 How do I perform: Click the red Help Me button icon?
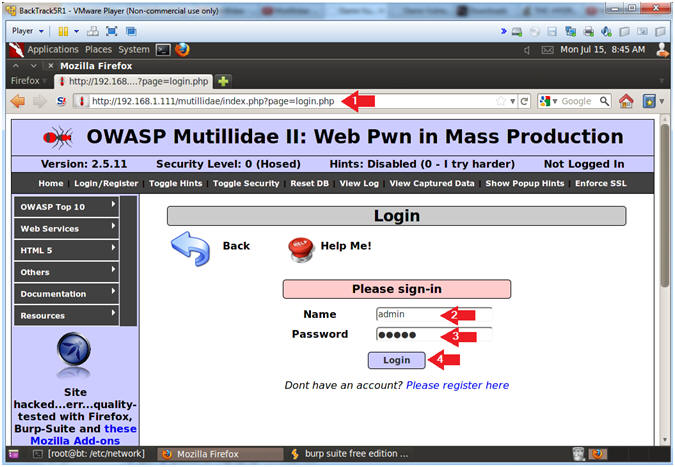pyautogui.click(x=301, y=249)
